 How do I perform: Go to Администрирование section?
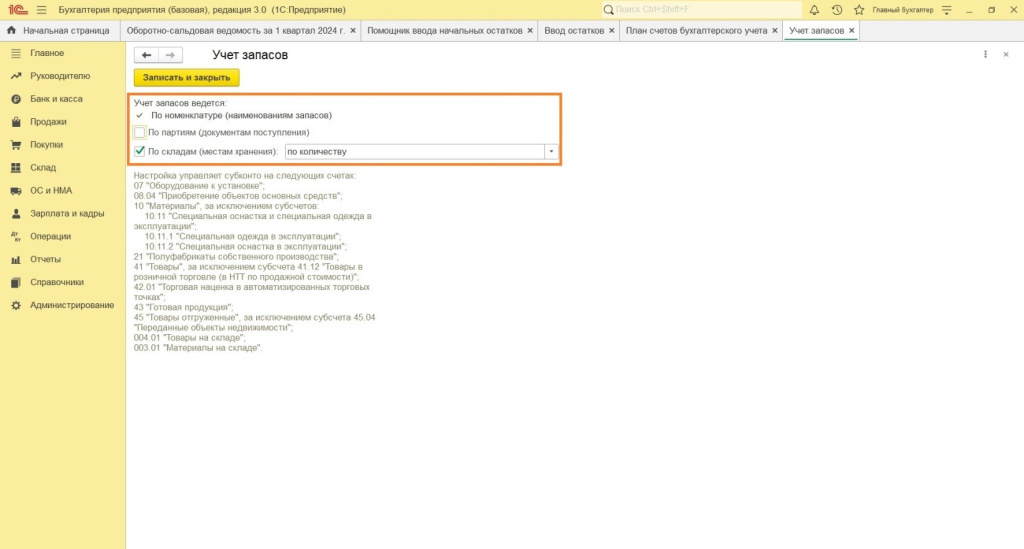tap(72, 305)
